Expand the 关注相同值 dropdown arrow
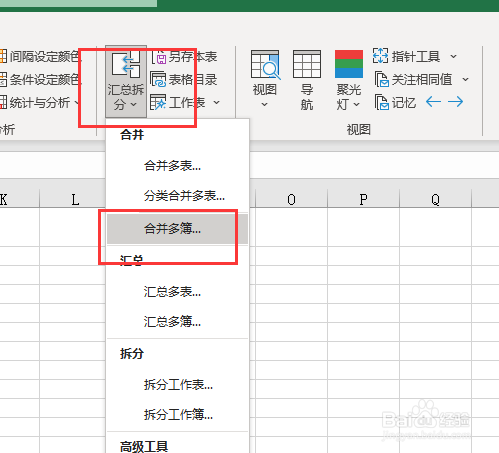Viewport: 499px width, 453px height. click(465, 80)
